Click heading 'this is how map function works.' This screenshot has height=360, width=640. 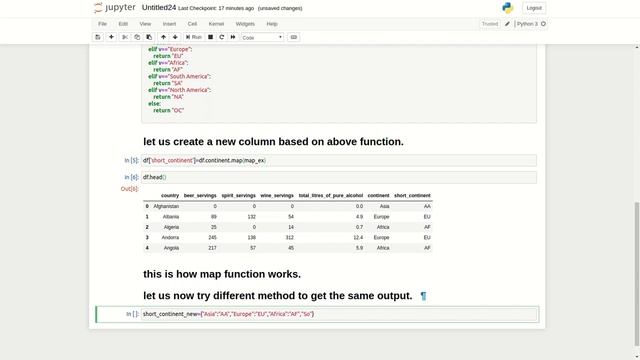222,274
